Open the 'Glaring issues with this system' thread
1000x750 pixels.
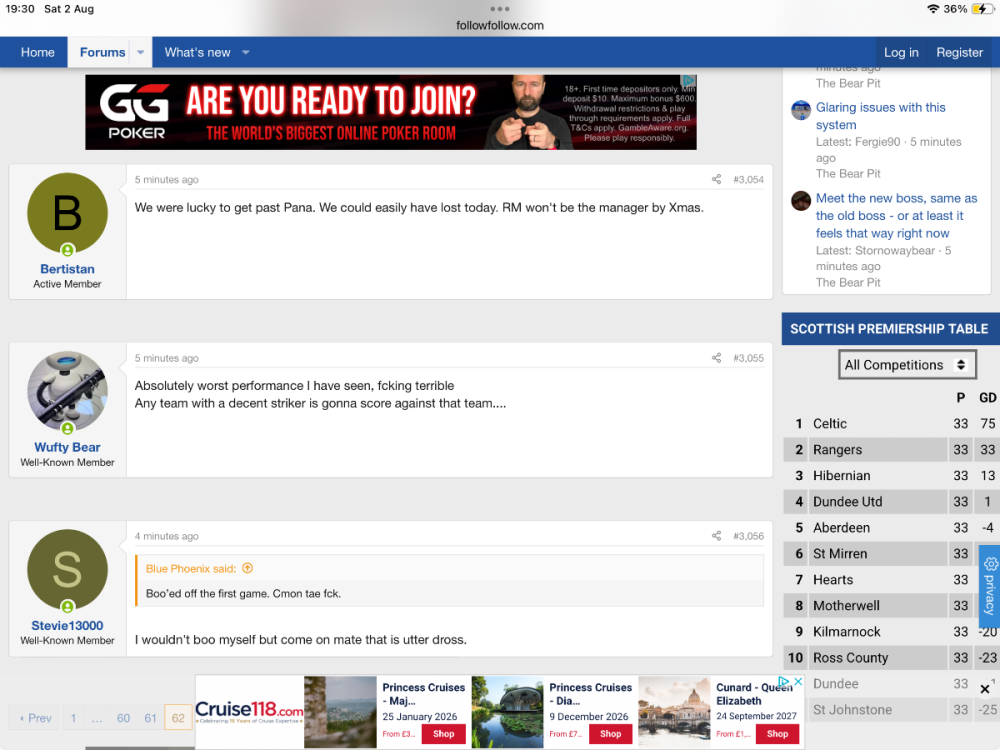[881, 116]
